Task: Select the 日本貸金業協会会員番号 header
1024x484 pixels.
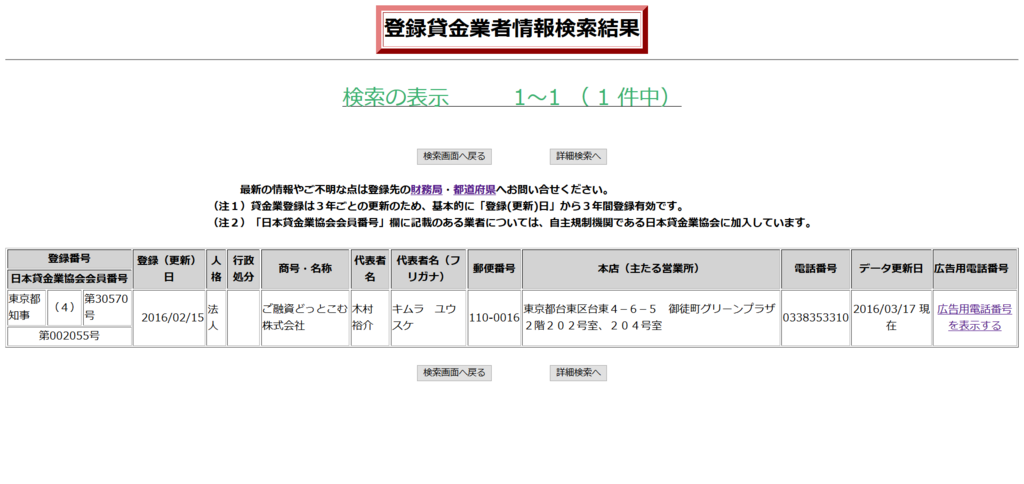Action: [69, 279]
